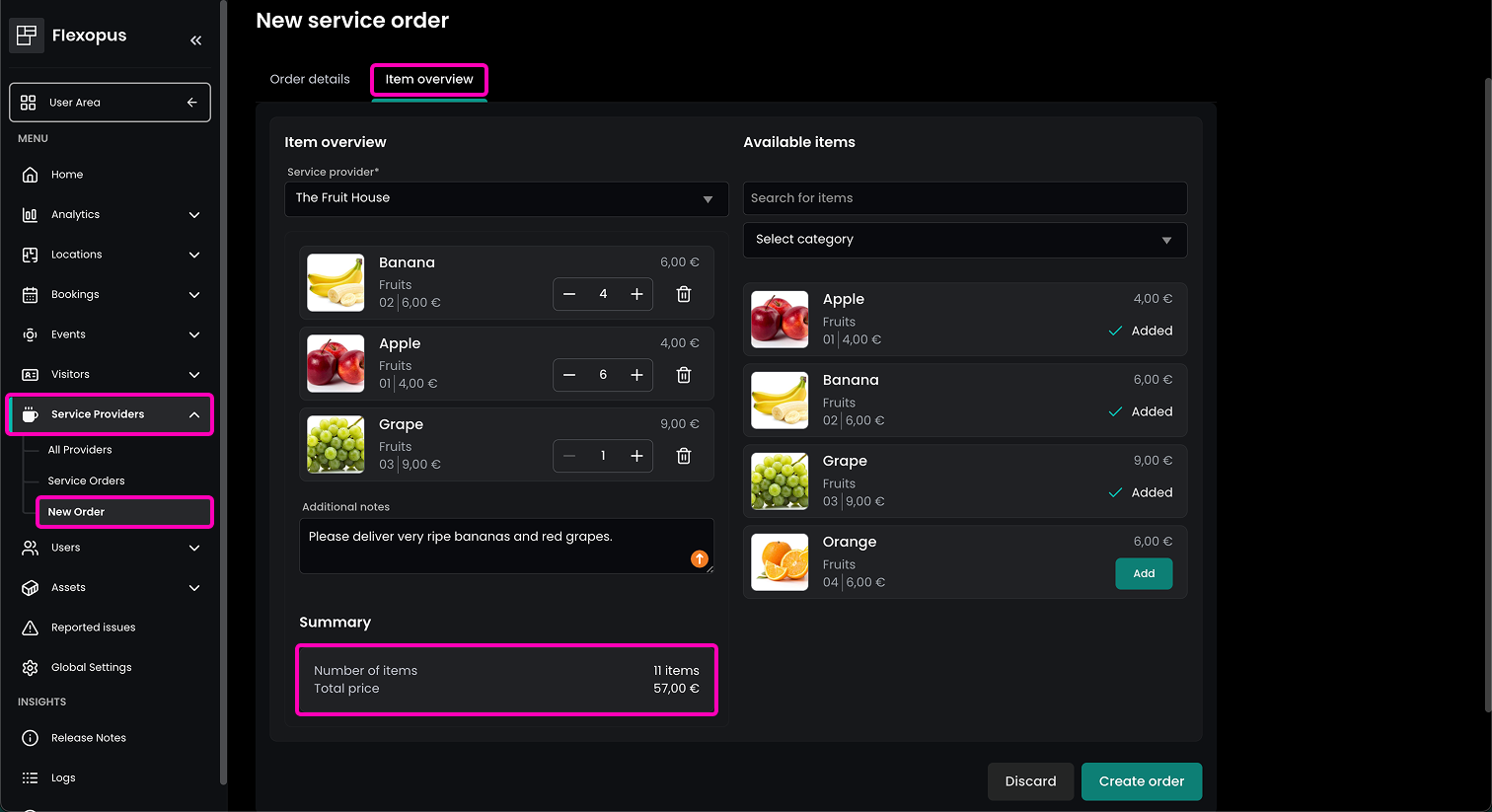Click the Create order button
1492x812 pixels.
(x=1141, y=781)
